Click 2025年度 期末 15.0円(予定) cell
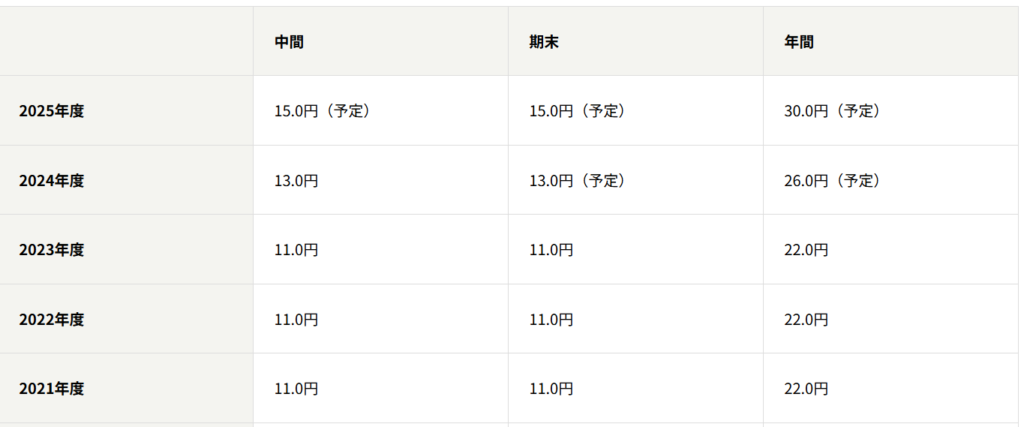This screenshot has width=1024, height=427. (577, 111)
